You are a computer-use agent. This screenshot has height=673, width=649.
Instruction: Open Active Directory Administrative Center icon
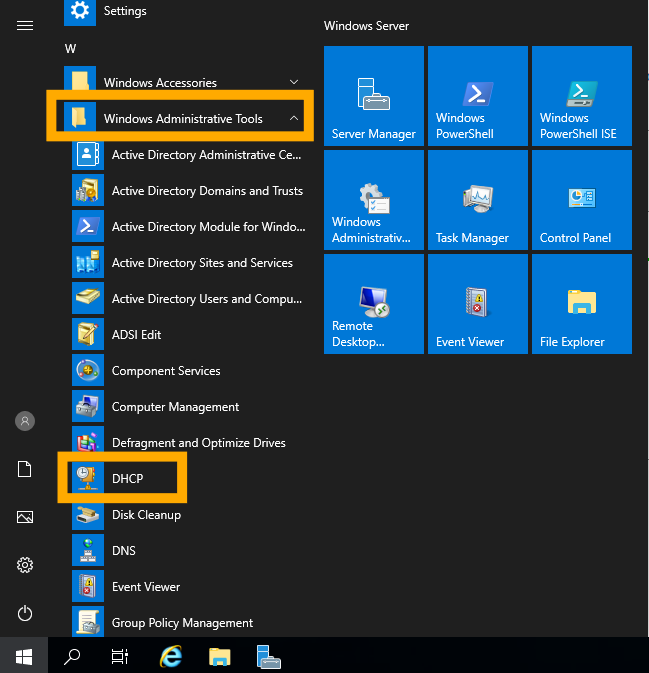[88, 155]
